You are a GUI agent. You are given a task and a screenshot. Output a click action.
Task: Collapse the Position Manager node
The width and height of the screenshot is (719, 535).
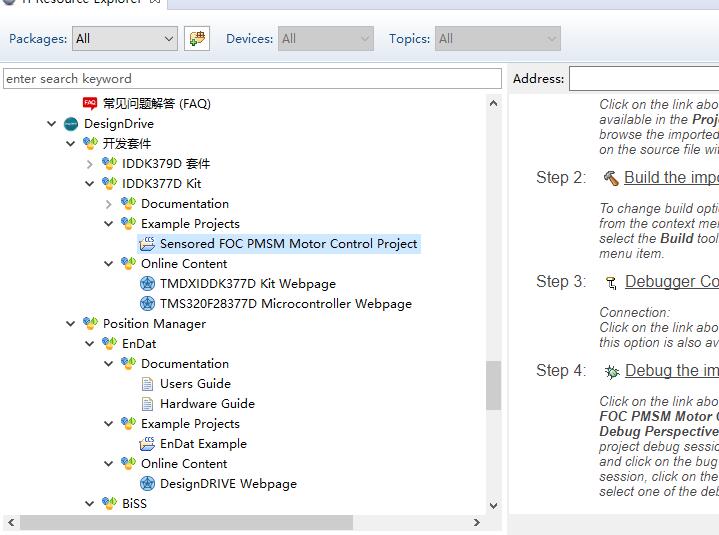[x=71, y=324]
